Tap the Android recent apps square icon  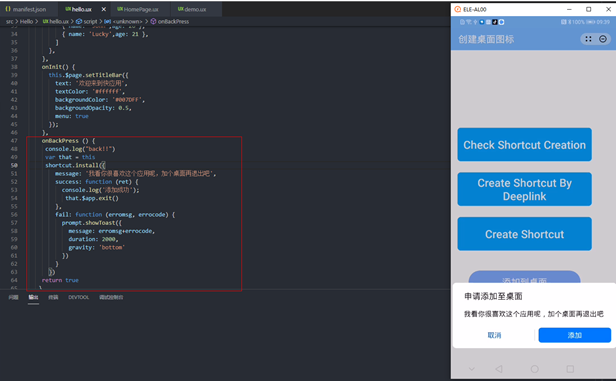570,369
